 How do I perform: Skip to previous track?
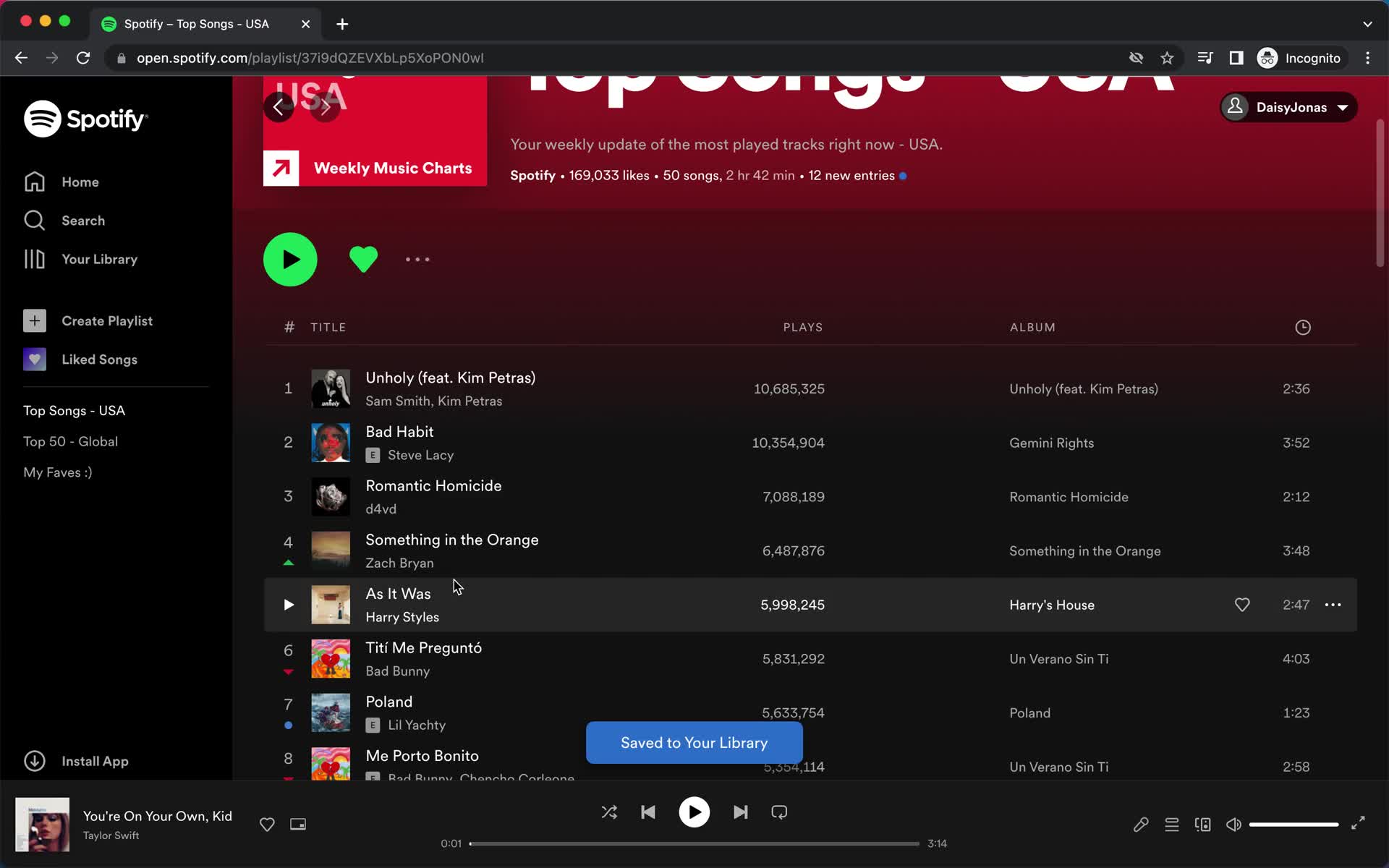coord(648,812)
